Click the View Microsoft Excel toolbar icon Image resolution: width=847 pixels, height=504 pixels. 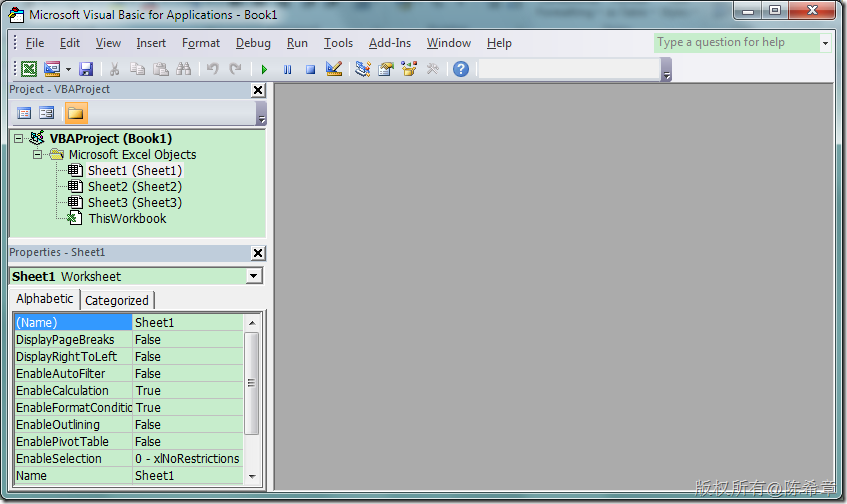click(29, 69)
